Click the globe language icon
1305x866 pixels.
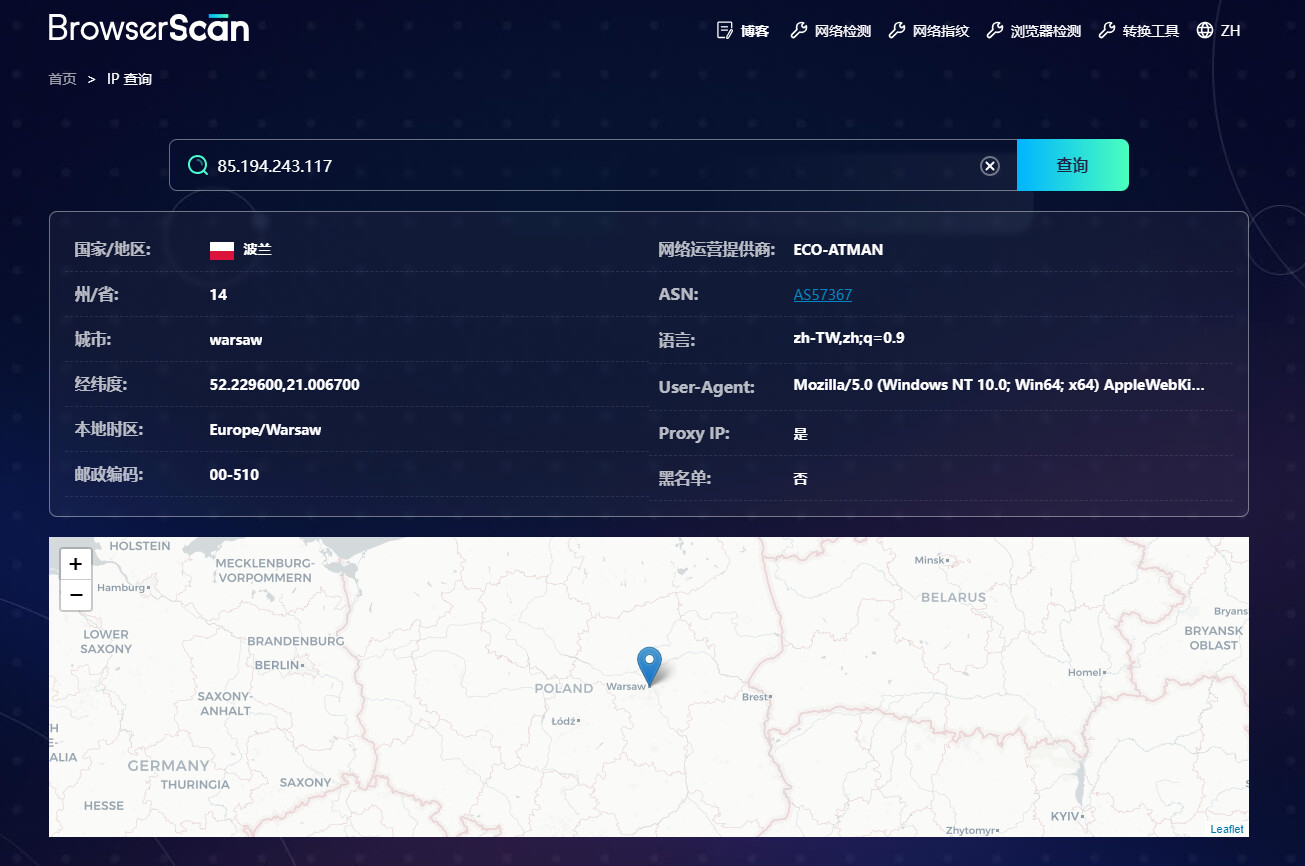pyautogui.click(x=1205, y=30)
